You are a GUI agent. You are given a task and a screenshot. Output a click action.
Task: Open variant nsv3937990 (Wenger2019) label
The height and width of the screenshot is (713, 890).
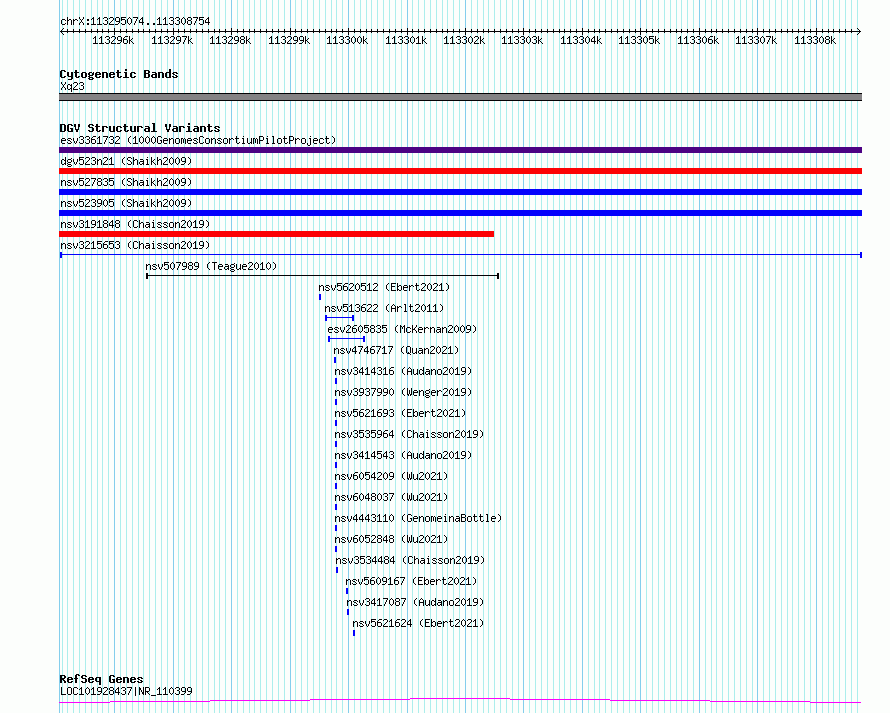tap(403, 392)
